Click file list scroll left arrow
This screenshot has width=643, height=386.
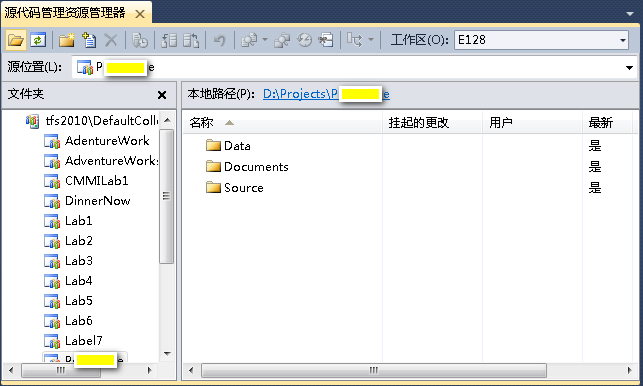click(x=191, y=370)
